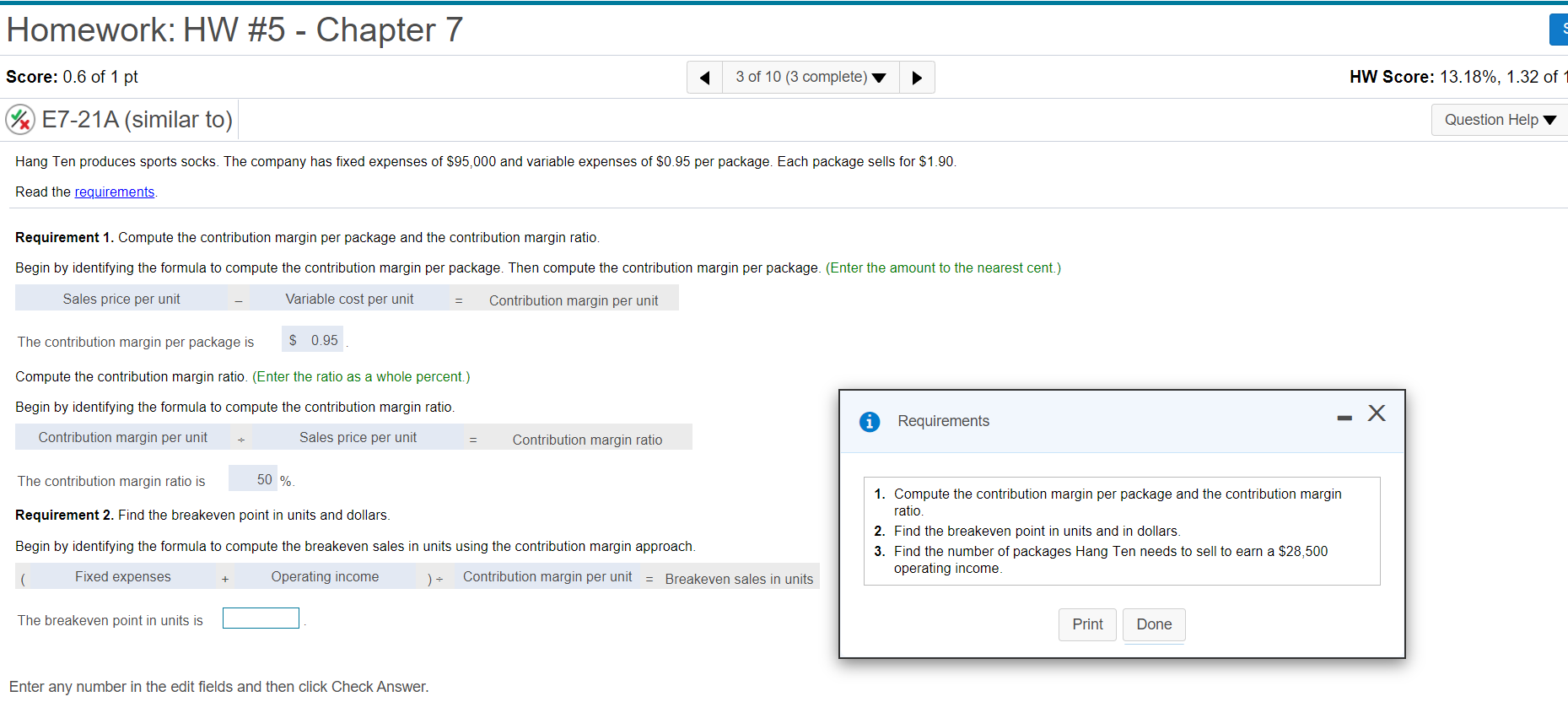Click the blue button at top right edge
The image size is (1568, 702).
[1559, 30]
